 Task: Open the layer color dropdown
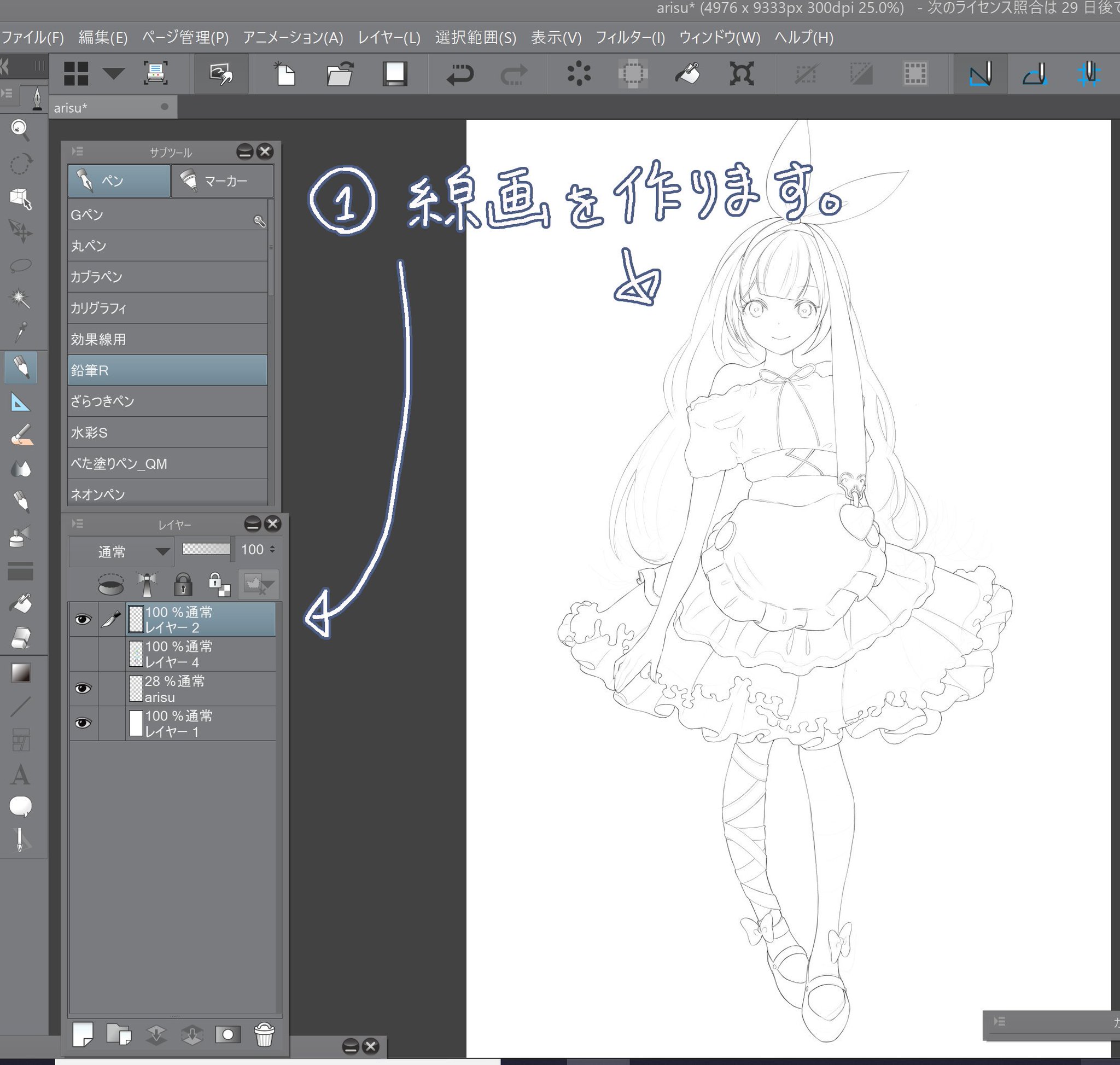click(x=258, y=584)
